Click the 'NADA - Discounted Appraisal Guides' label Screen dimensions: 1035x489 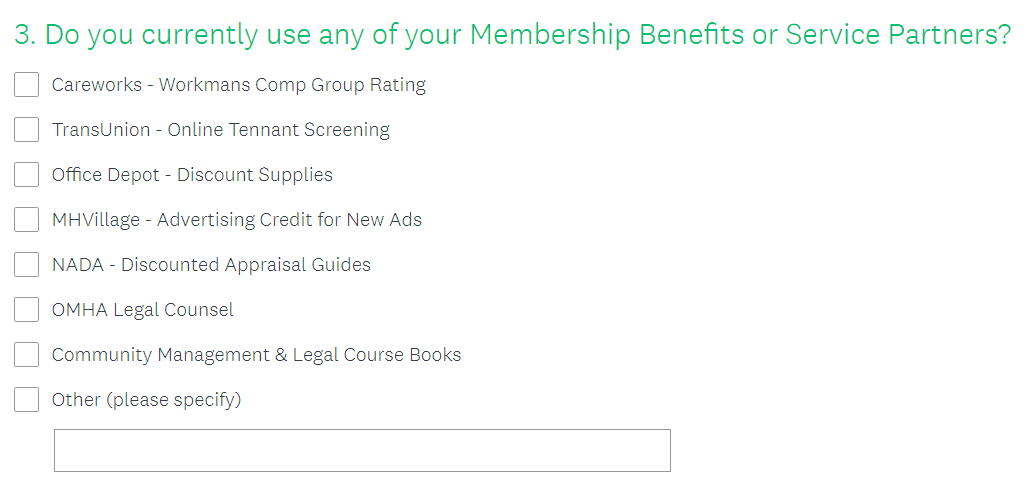click(211, 265)
